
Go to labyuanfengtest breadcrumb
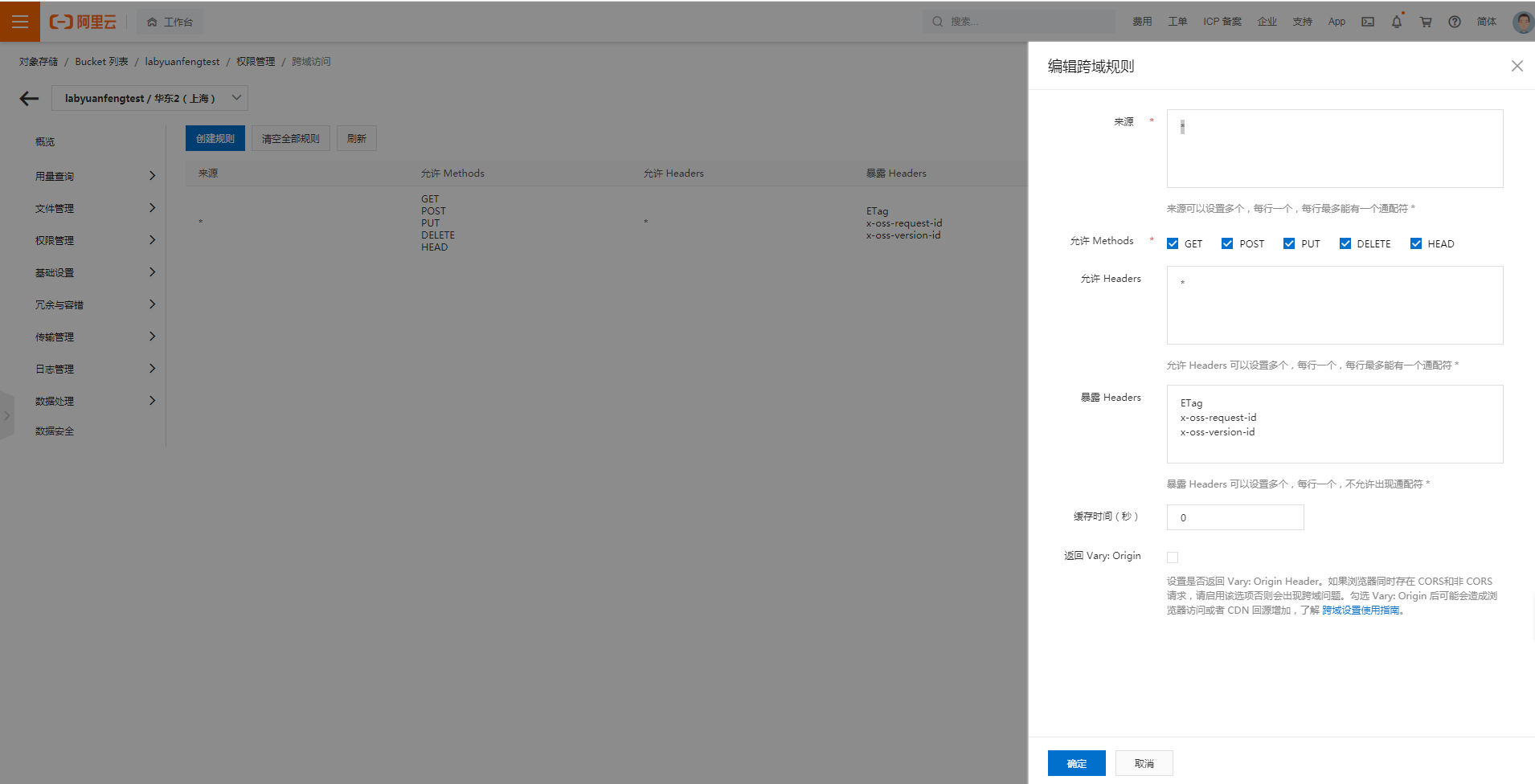click(182, 62)
